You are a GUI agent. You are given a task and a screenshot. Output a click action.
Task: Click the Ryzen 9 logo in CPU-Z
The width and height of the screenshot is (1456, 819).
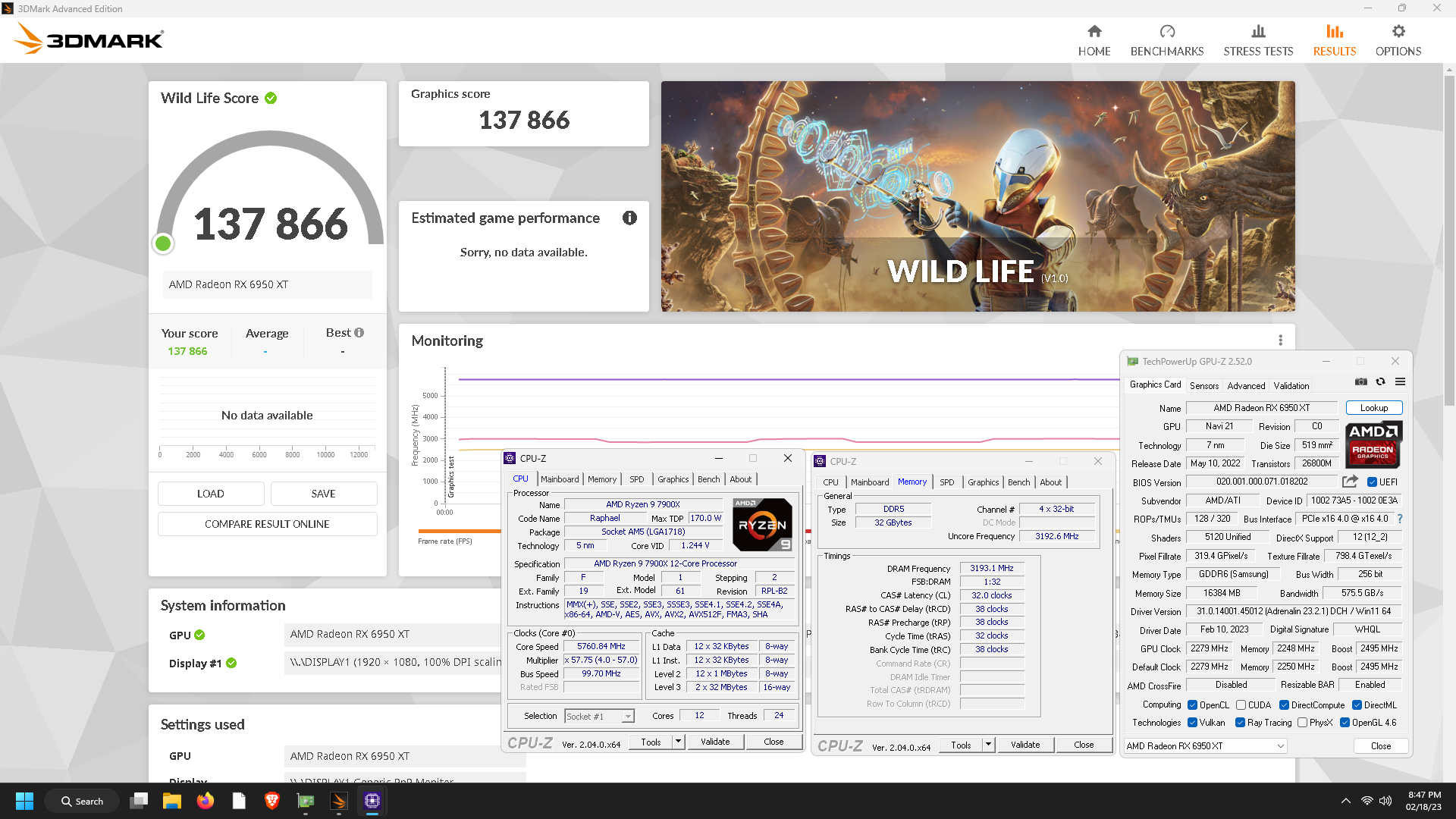(x=763, y=524)
